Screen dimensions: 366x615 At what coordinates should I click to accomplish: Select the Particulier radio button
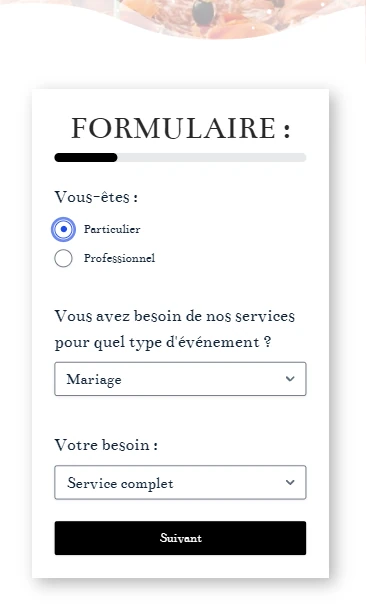pyautogui.click(x=63, y=229)
